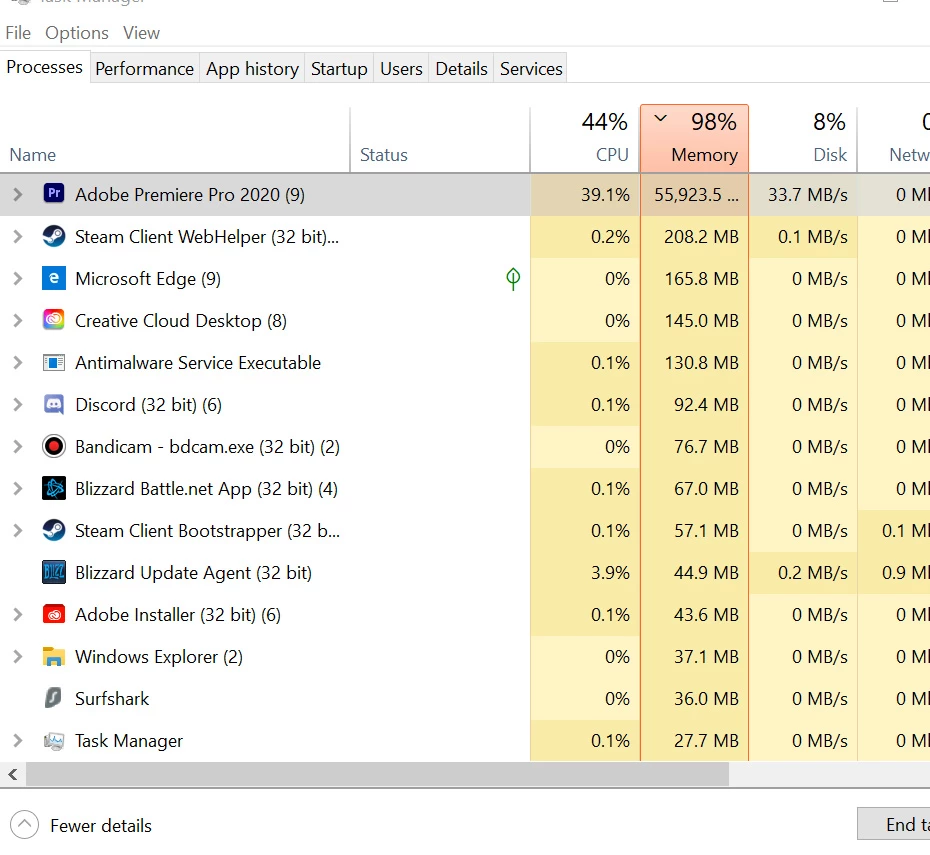Click the Fewer details arrow icon
Screen dimensions: 930x855
[24, 825]
